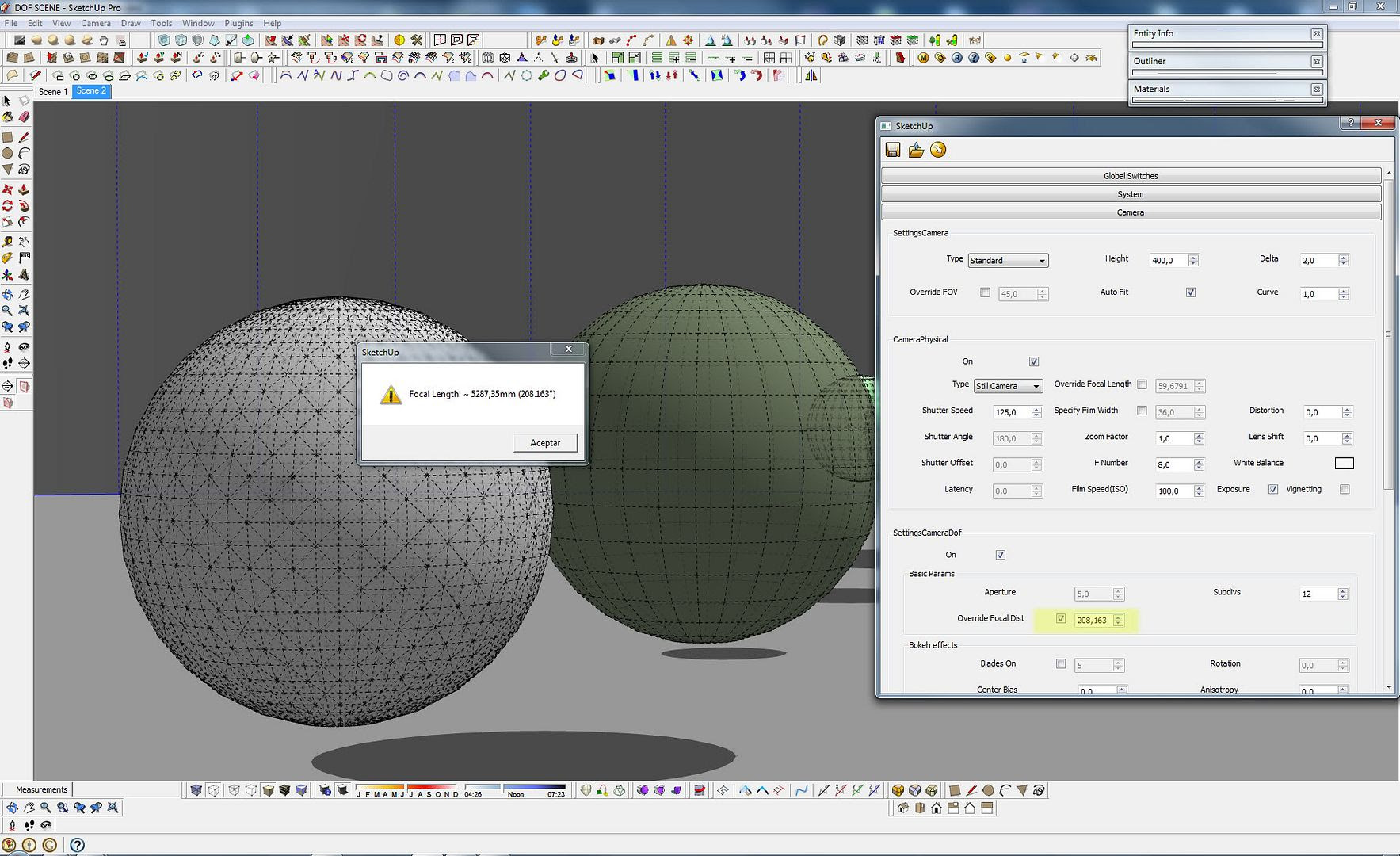1400x856 pixels.
Task: Collapse the Camera rollout
Action: pyautogui.click(x=1131, y=212)
